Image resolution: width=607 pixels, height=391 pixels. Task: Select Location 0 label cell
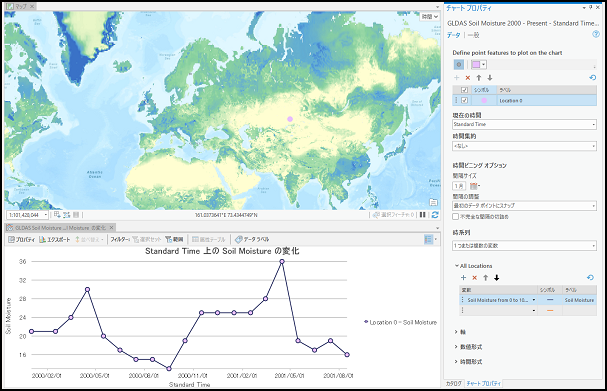pos(547,100)
